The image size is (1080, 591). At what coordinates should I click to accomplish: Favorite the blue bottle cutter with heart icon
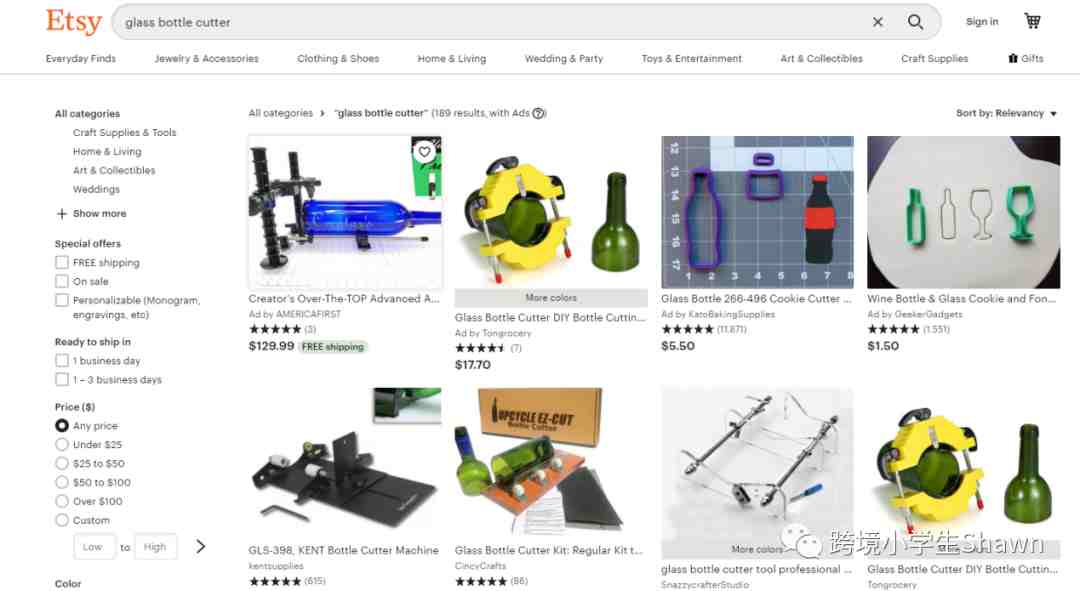coord(424,152)
